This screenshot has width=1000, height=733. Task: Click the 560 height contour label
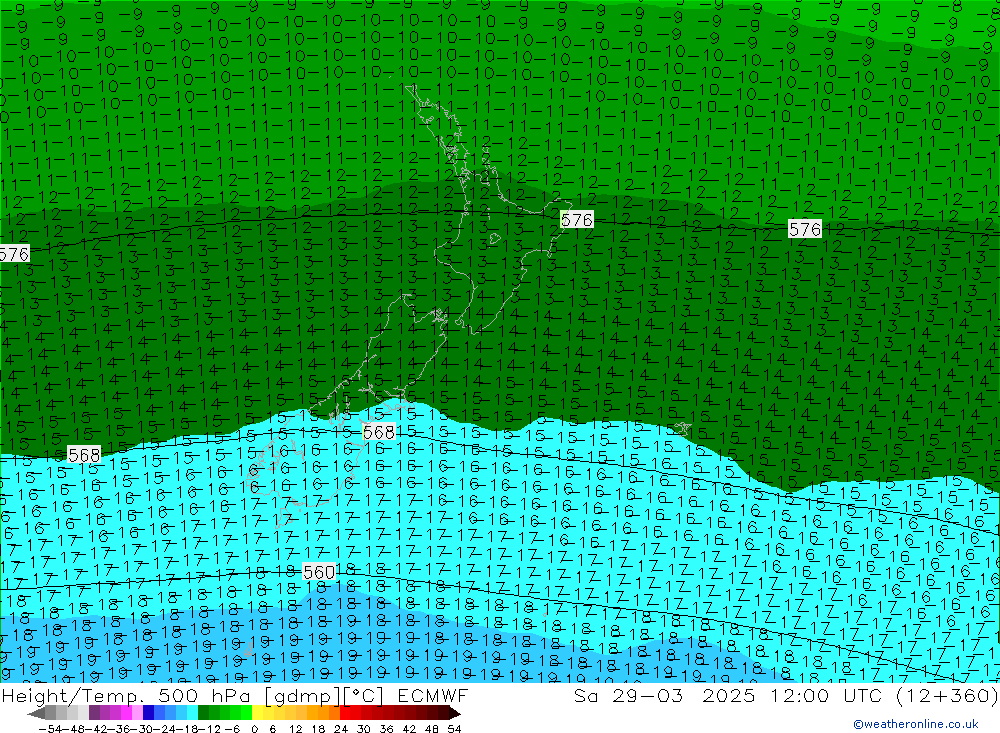tap(319, 572)
